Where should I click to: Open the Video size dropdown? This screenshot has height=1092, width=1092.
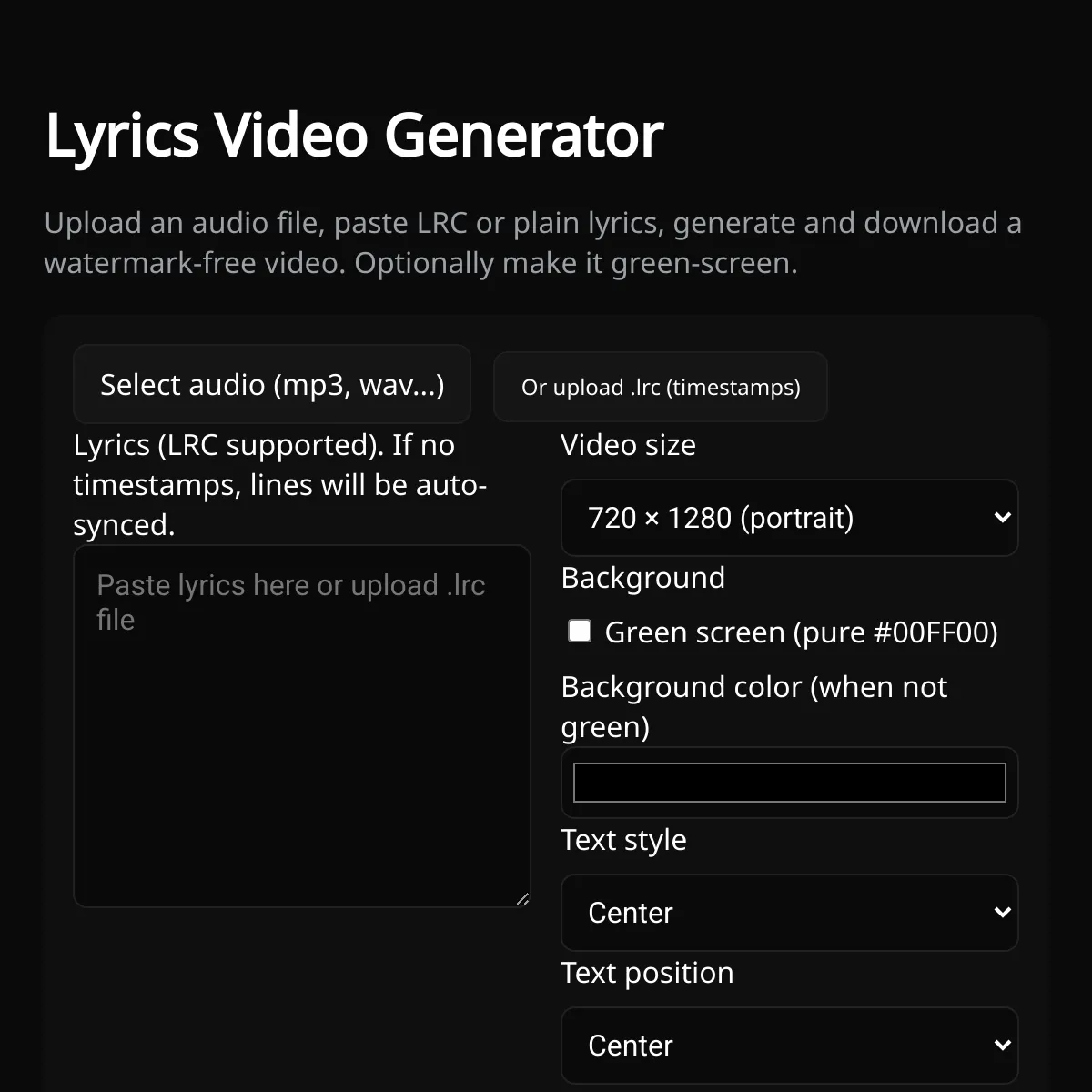(789, 518)
